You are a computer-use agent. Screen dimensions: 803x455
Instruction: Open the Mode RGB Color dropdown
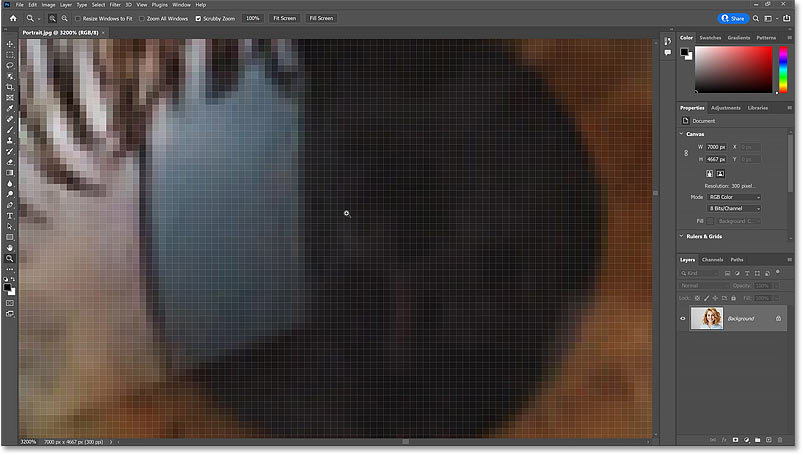coord(734,197)
